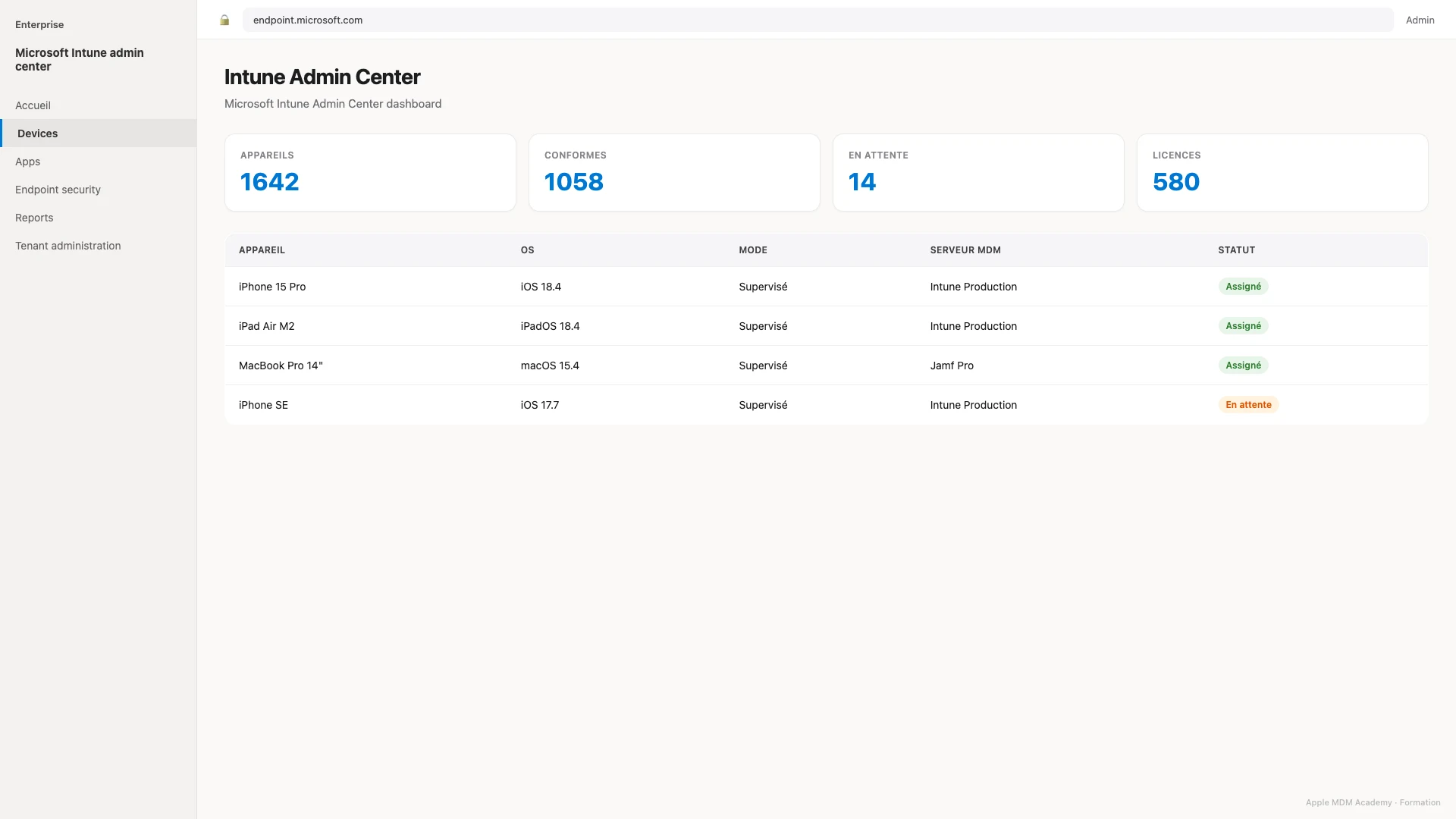This screenshot has width=1456, height=819.
Task: Click the En attente badge for iPhone SE
Action: point(1248,405)
